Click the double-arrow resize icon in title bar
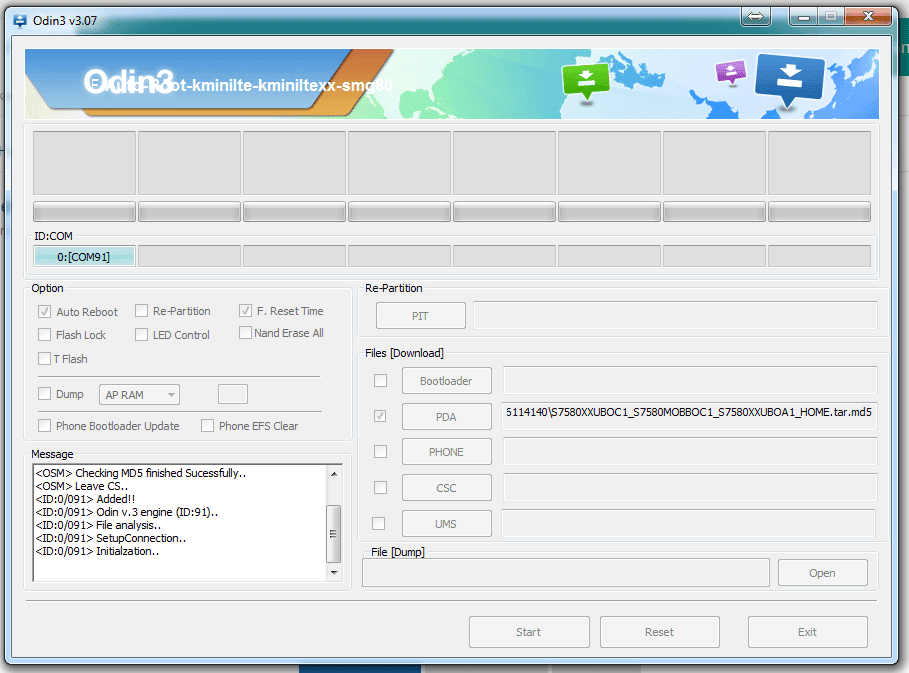The image size is (909, 673). [x=755, y=17]
